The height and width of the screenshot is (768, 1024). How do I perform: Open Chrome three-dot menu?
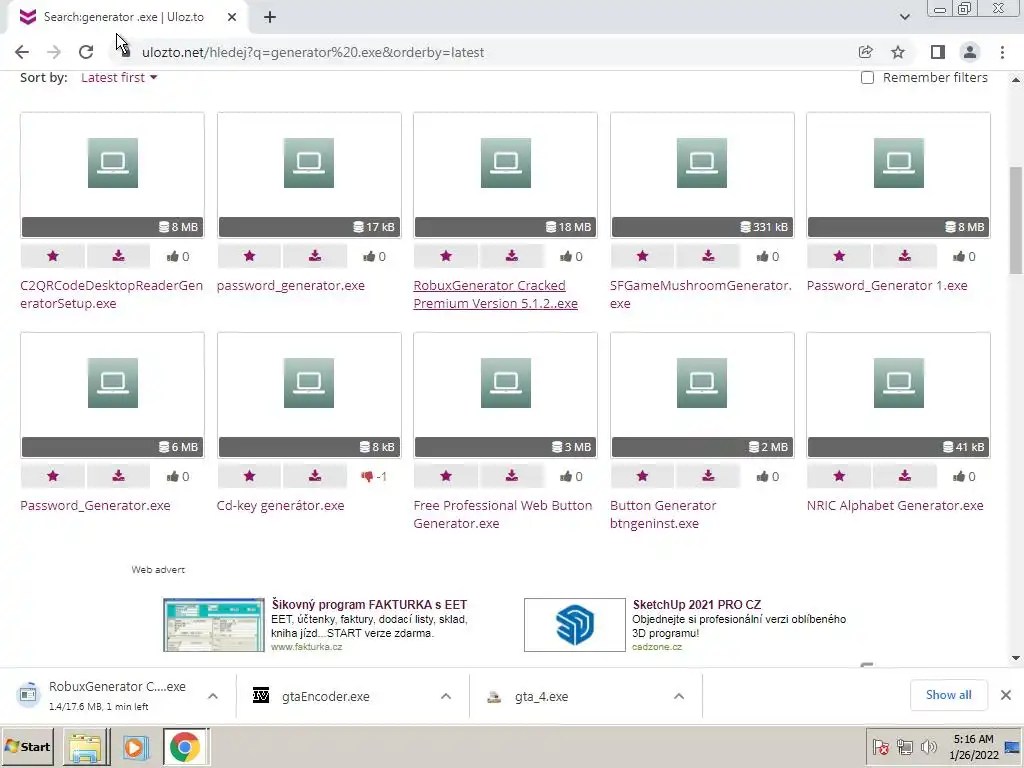coord(1002,52)
